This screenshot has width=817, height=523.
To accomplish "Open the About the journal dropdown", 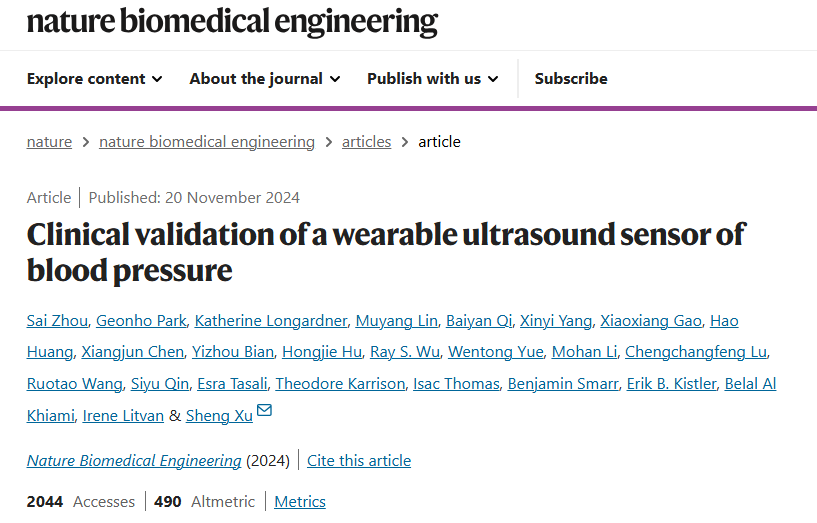I will click(x=265, y=79).
